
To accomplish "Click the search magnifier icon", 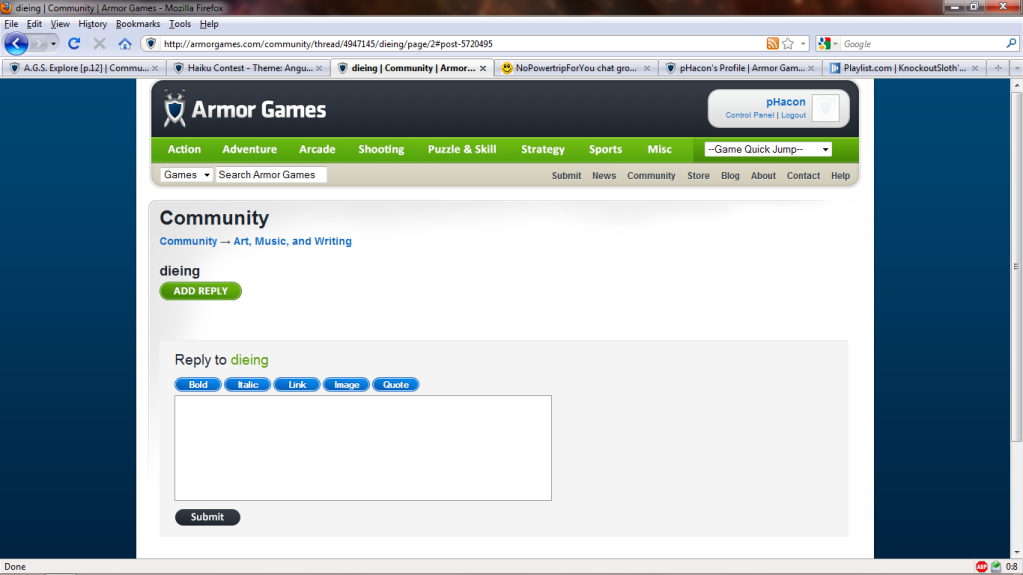I will [x=1011, y=44].
